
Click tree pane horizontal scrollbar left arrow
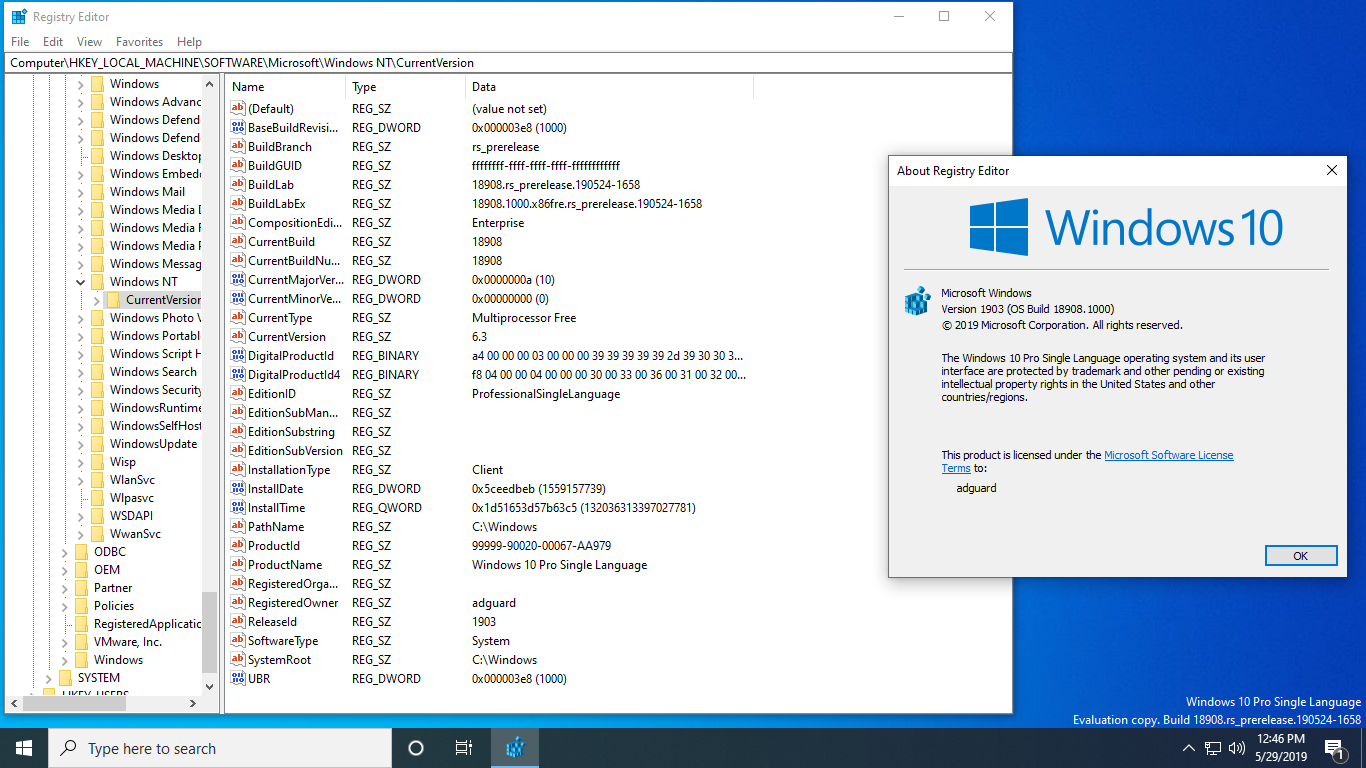(x=13, y=703)
